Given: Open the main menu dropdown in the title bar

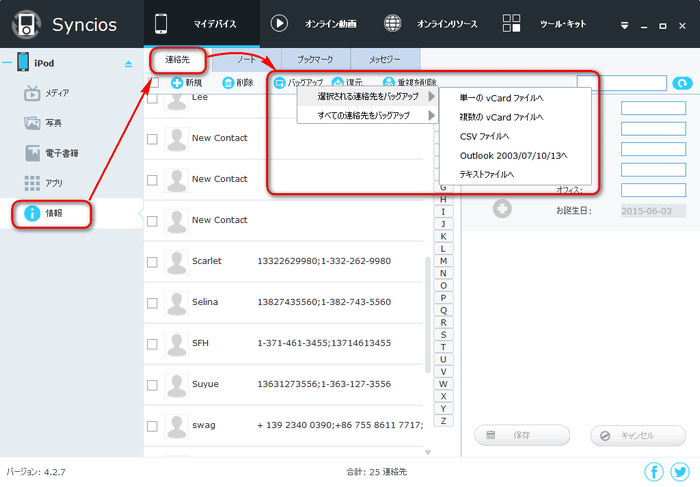Looking at the screenshot, I should (624, 23).
